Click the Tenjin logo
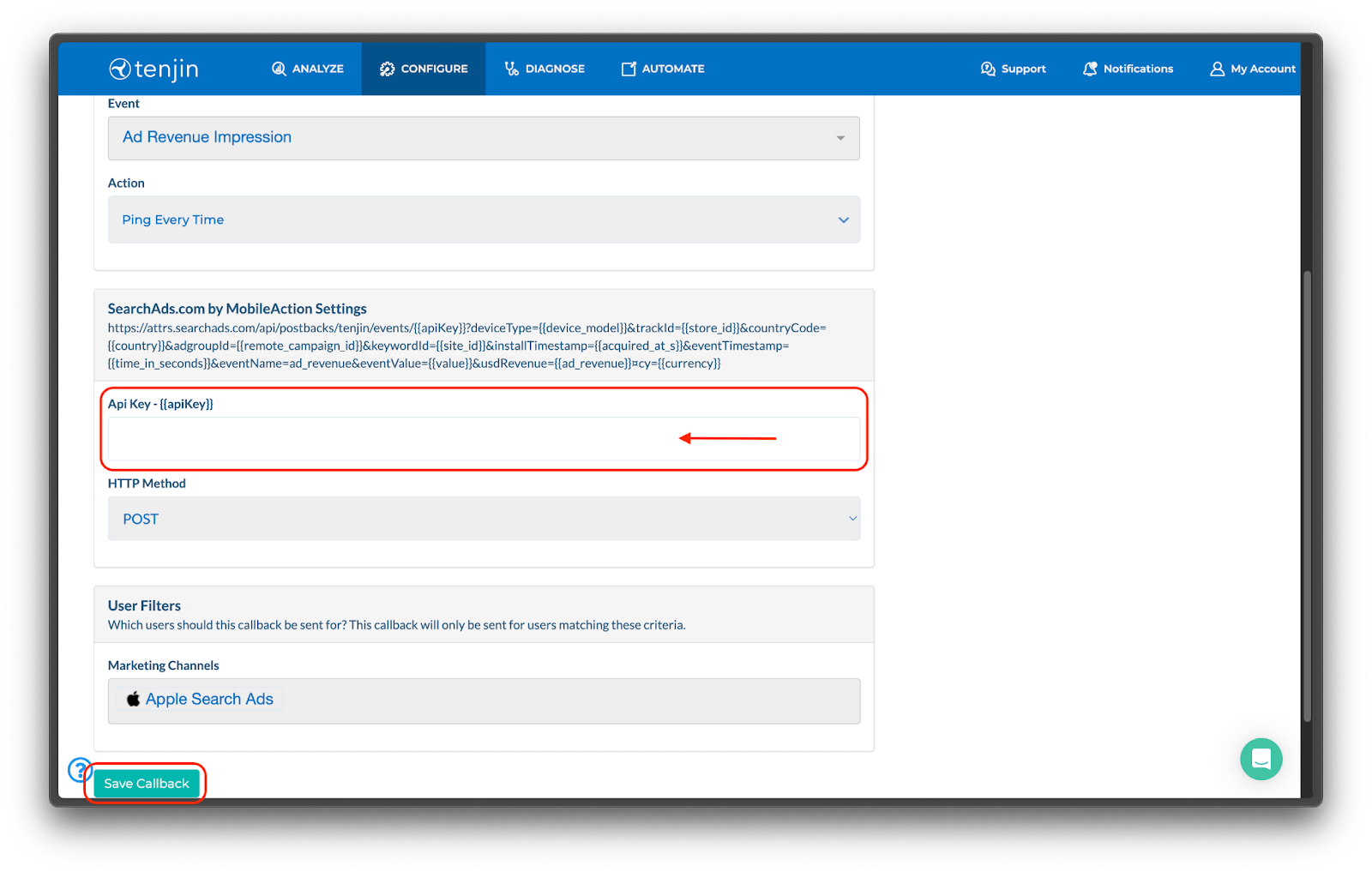Viewport: 1372px width, 872px height. [153, 69]
